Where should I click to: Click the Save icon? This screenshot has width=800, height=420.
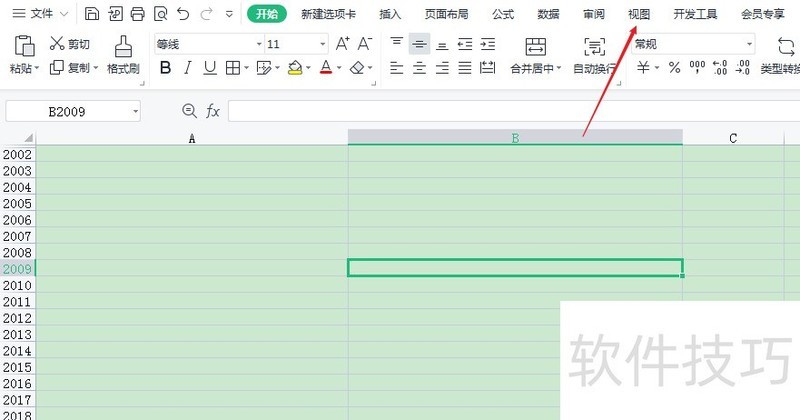(92, 14)
